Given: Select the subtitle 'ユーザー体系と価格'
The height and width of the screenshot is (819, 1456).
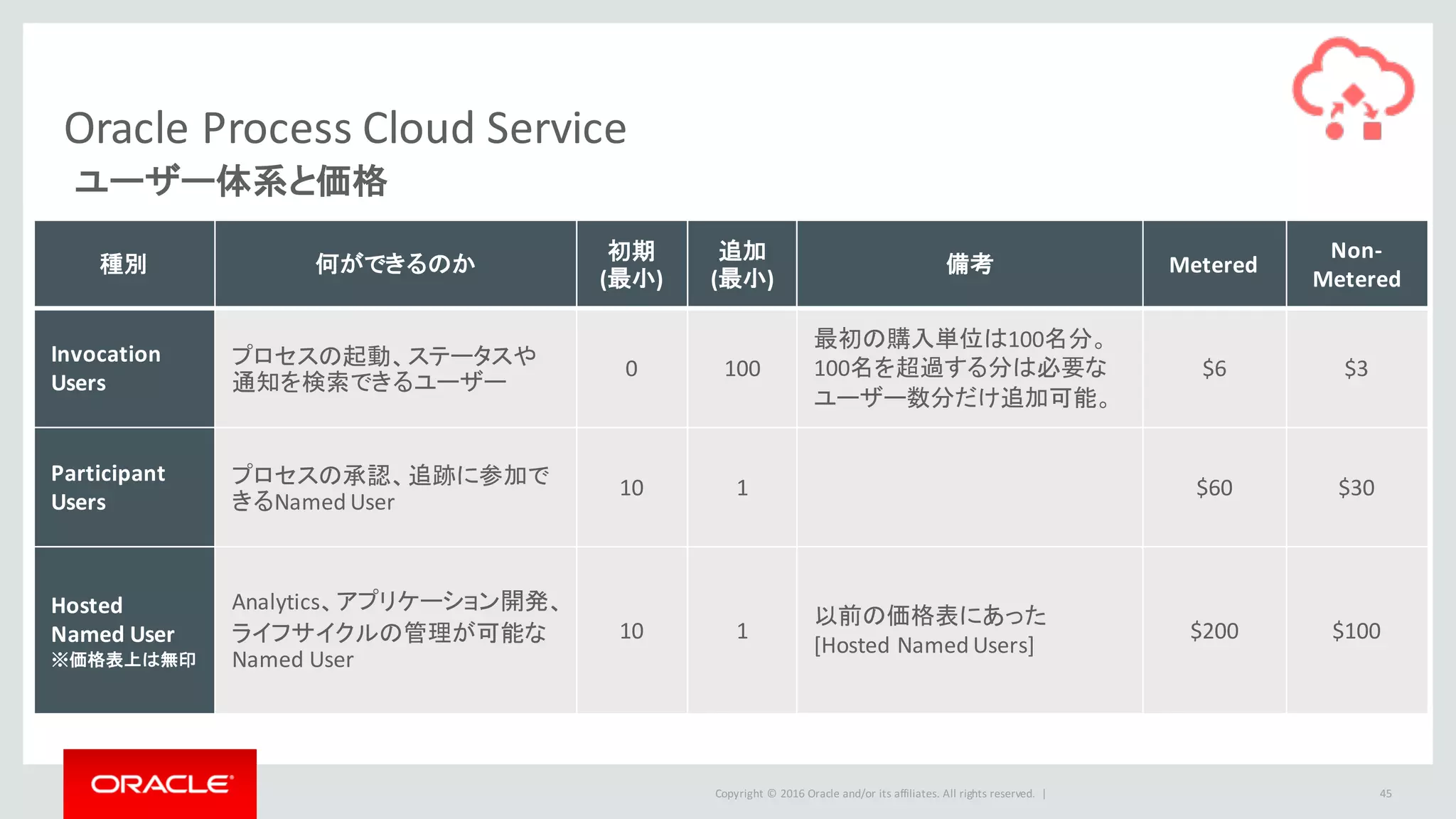Looking at the screenshot, I should (x=231, y=181).
